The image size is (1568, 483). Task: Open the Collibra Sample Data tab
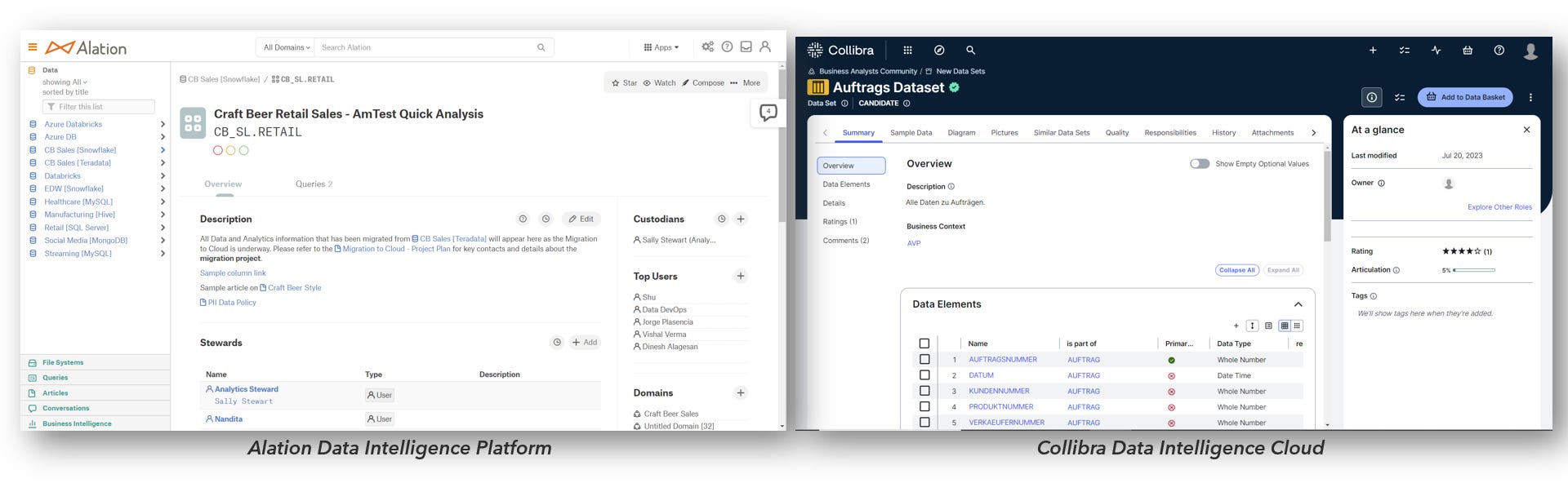[911, 132]
